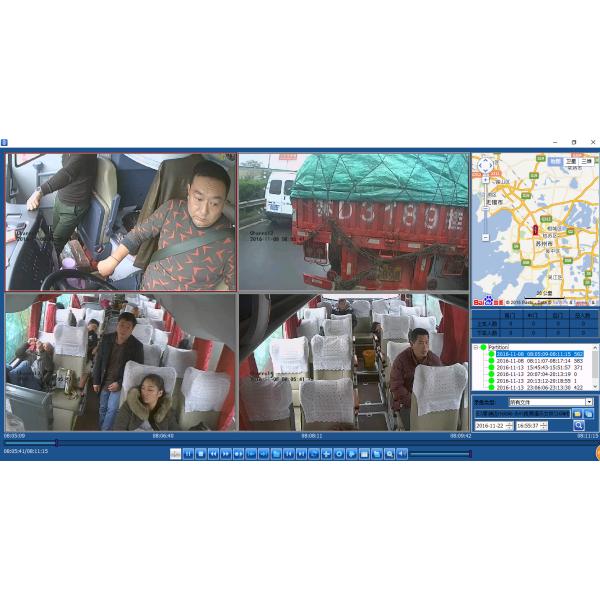
Task: Click the copy files icon beside folder
Action: (x=589, y=413)
